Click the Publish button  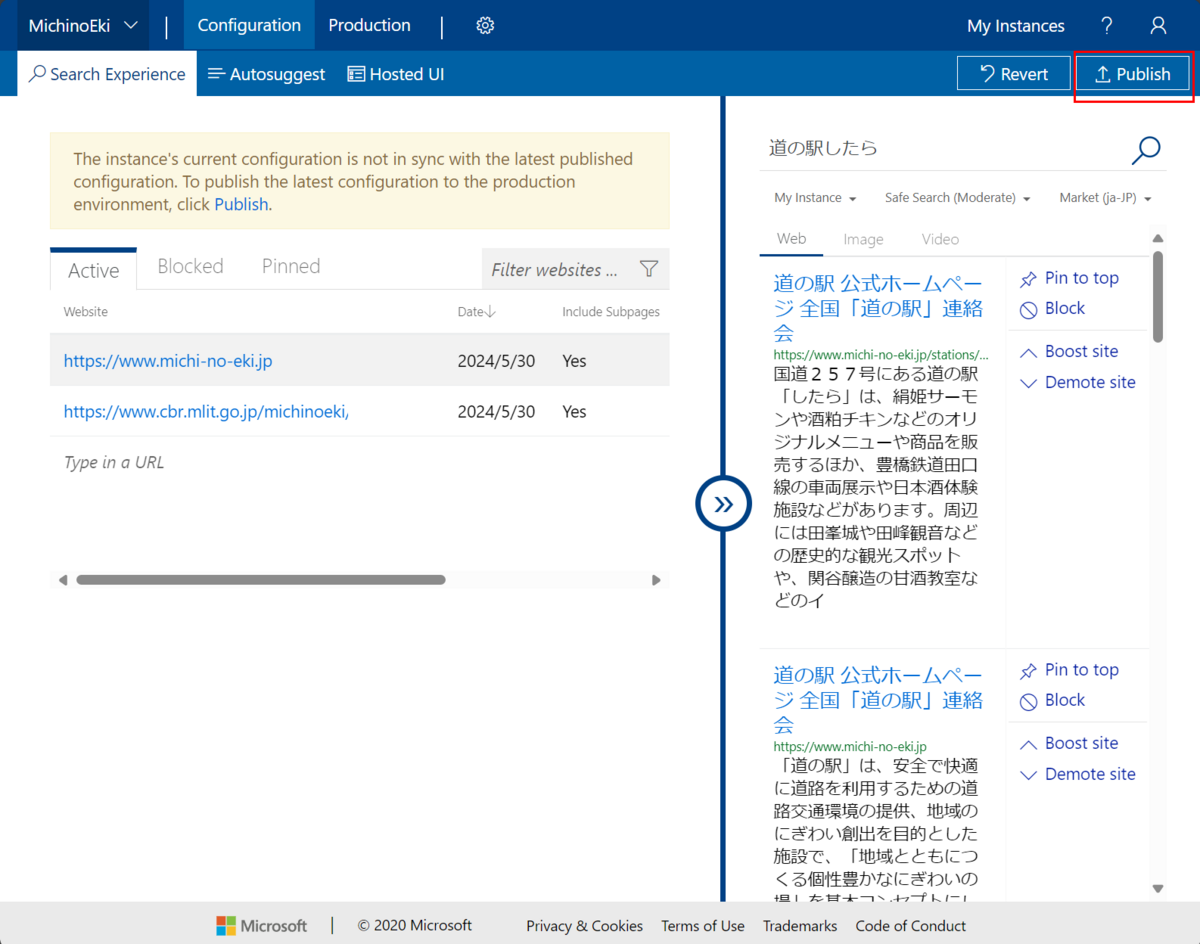pos(1133,74)
